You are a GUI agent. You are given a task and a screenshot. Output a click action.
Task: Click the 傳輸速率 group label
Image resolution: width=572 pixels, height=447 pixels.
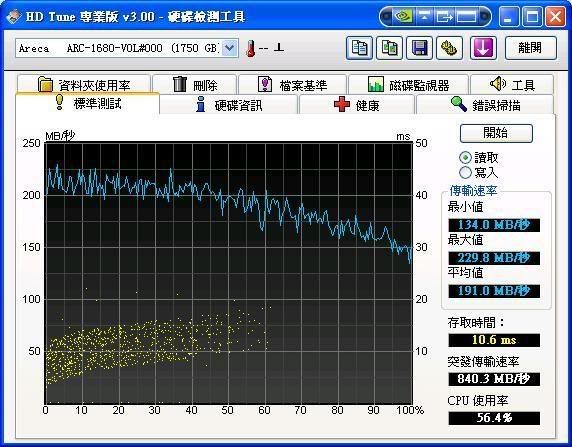pos(473,190)
